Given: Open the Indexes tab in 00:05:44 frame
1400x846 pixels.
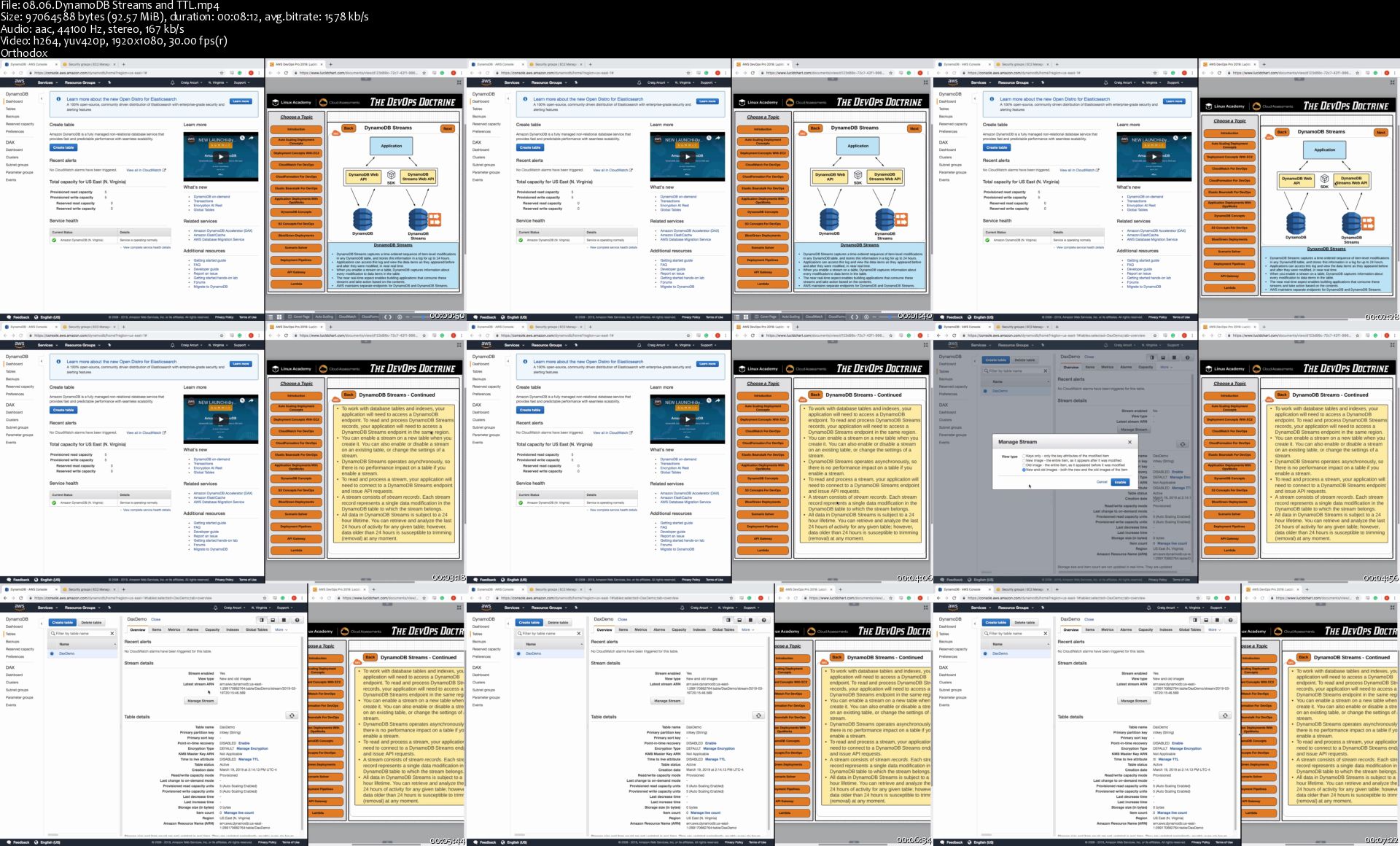Looking at the screenshot, I should 233,629.
